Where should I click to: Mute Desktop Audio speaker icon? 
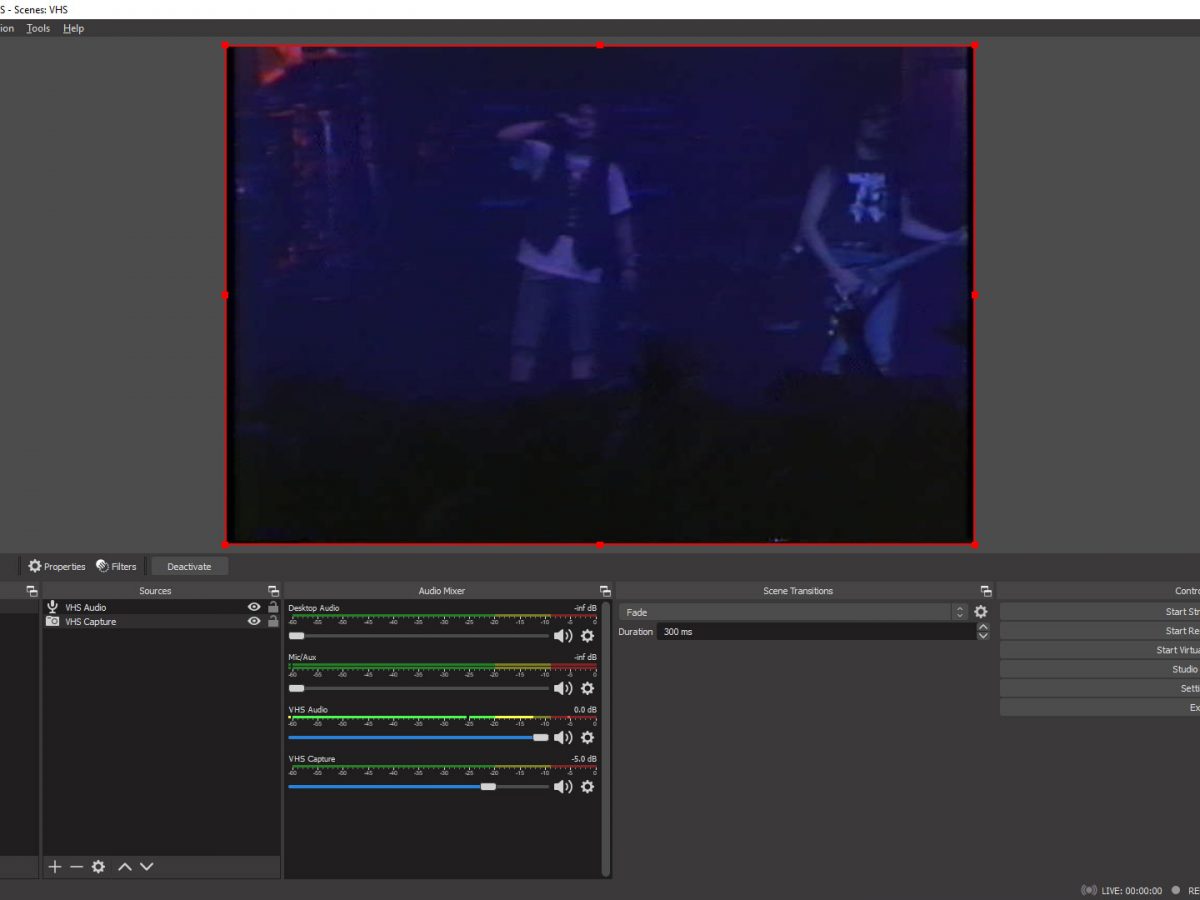tap(563, 636)
